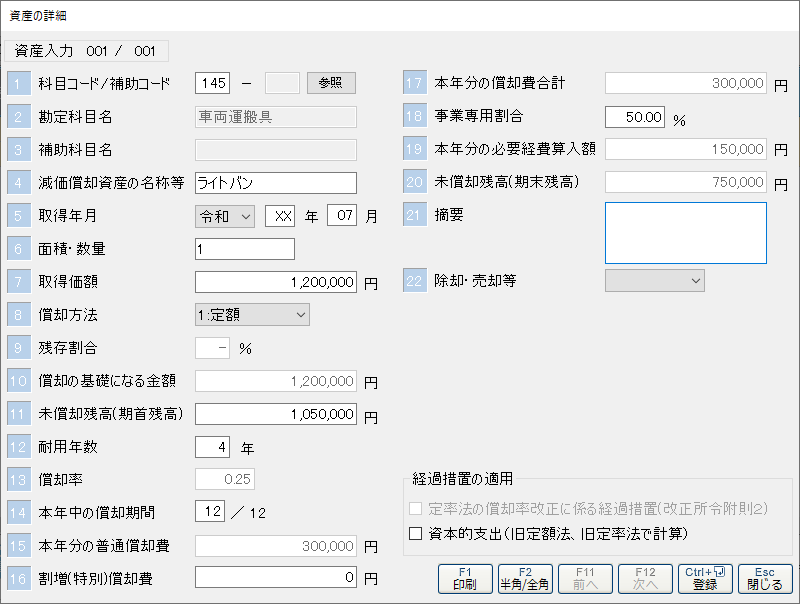Open the 除却・売却等 dropdown
Viewport: 800px width, 604px height.
[x=655, y=282]
